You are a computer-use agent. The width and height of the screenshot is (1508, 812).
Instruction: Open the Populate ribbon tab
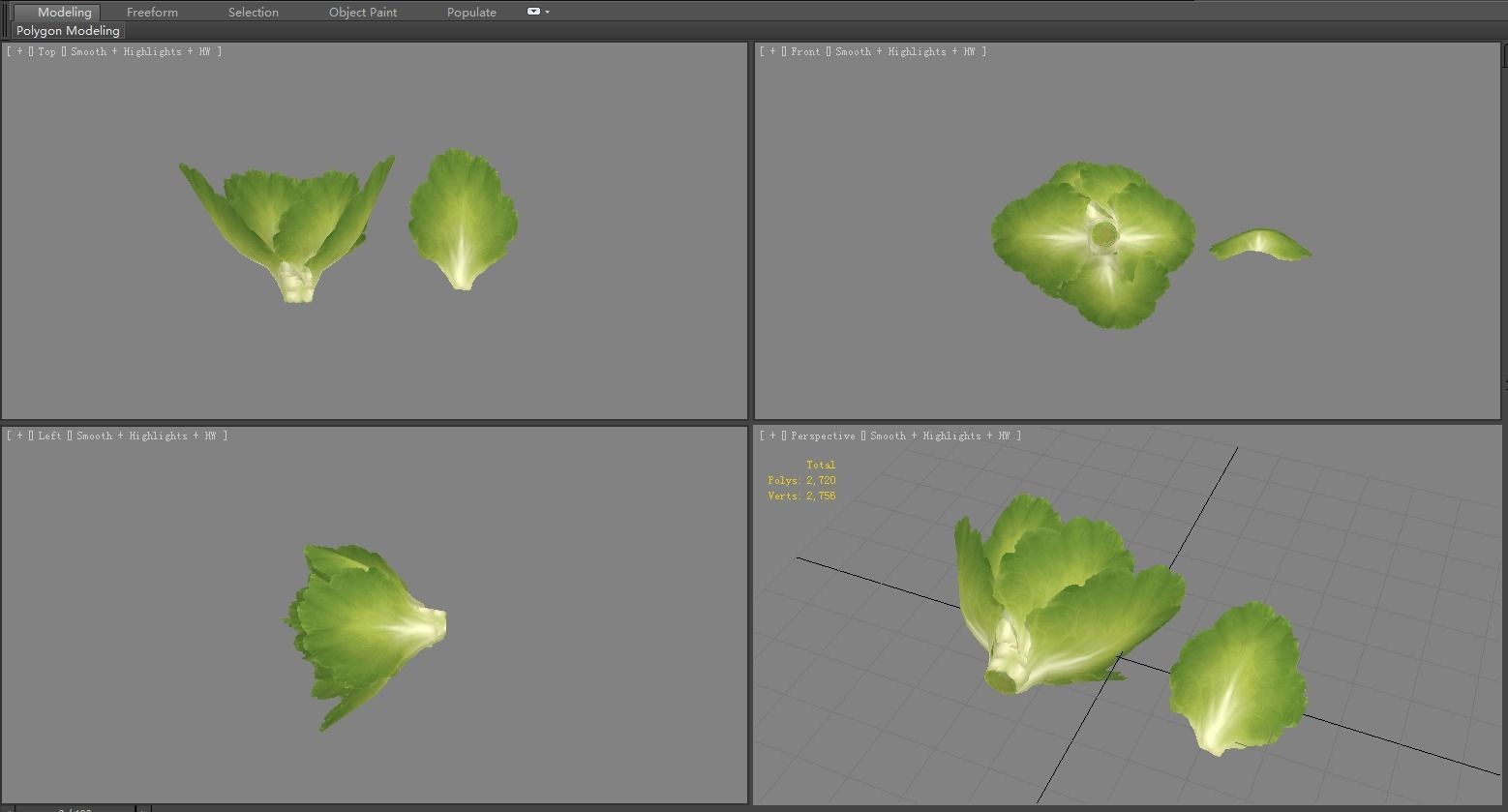pos(471,12)
